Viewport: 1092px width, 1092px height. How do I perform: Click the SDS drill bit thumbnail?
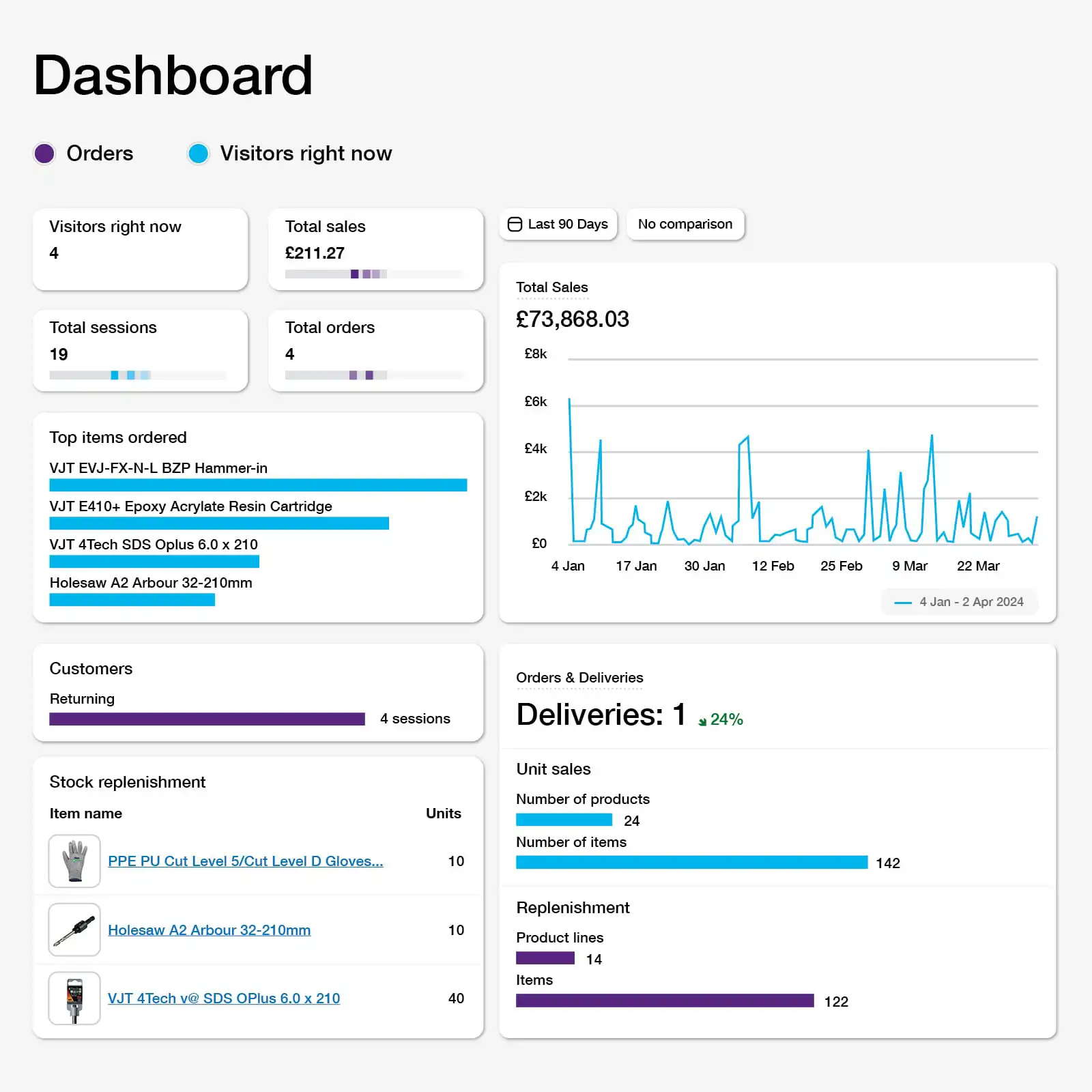tap(74, 998)
